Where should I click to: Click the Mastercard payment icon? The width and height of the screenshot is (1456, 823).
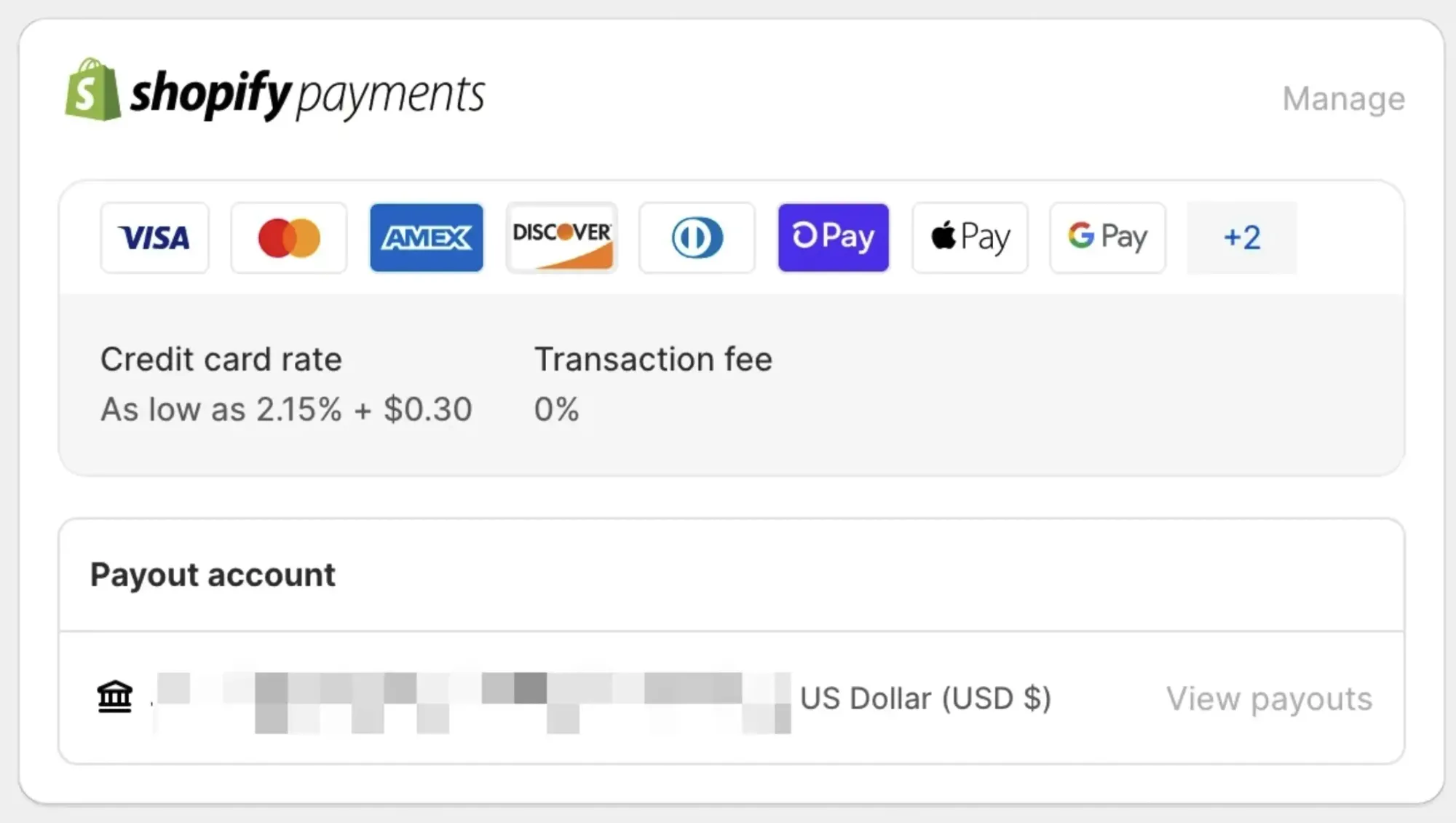tap(288, 237)
